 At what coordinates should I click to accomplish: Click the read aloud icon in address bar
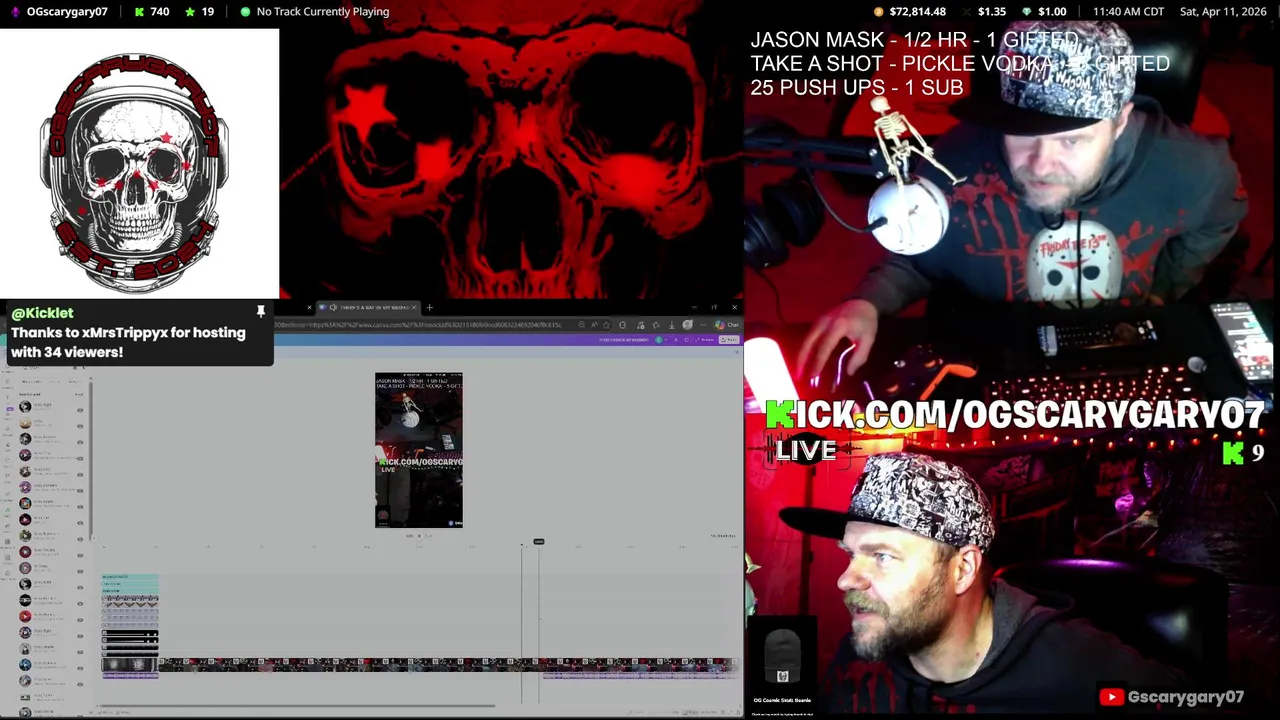click(x=594, y=325)
